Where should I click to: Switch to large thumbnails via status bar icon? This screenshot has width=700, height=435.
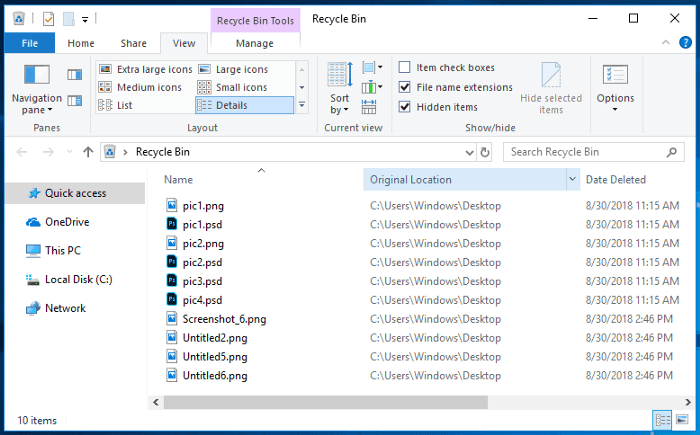coord(682,420)
